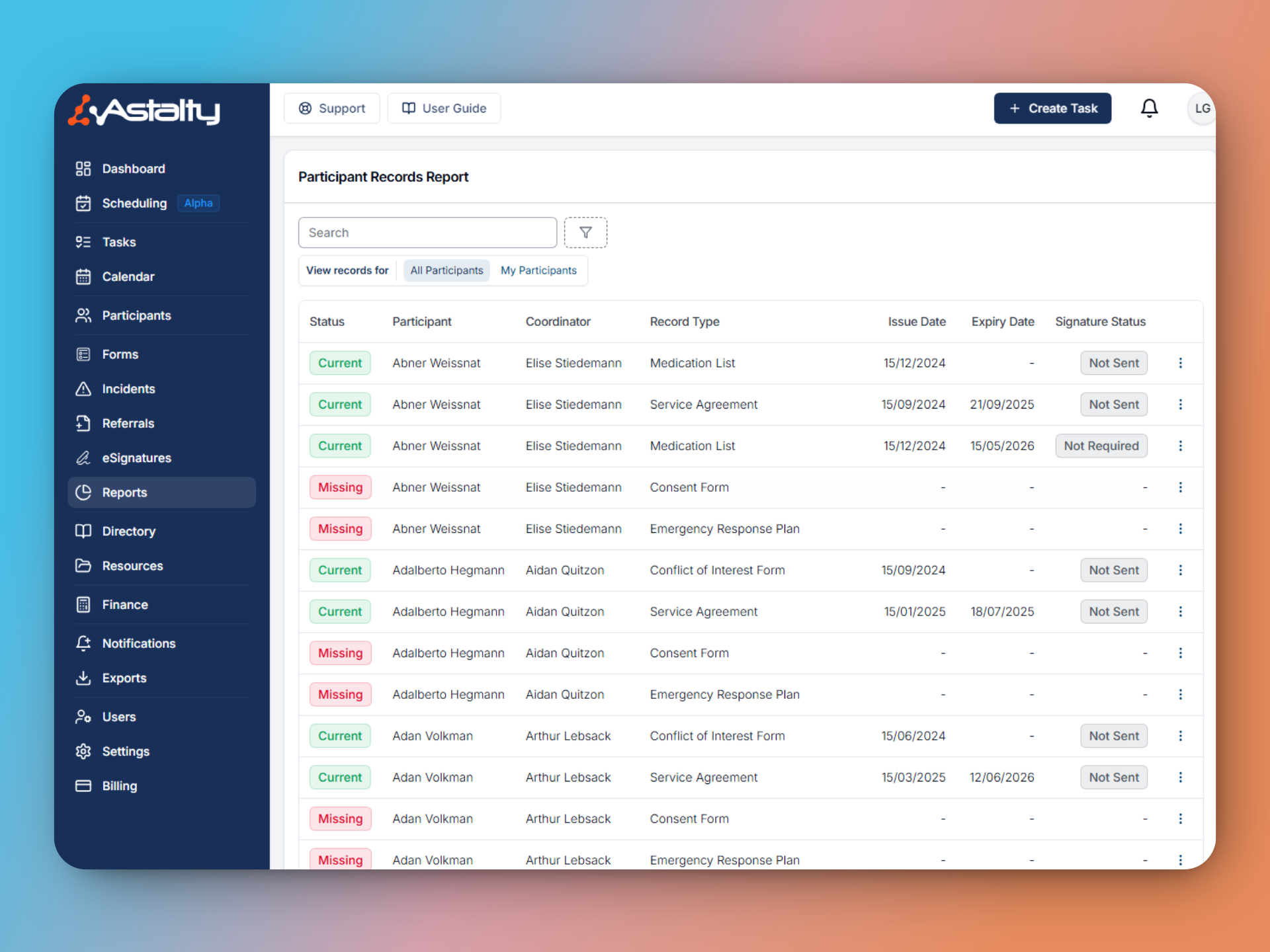Click the Support button
The height and width of the screenshot is (952, 1270).
(332, 108)
